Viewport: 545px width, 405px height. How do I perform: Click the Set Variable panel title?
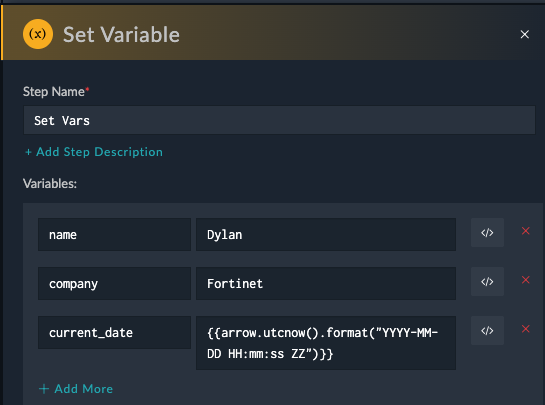(x=121, y=34)
